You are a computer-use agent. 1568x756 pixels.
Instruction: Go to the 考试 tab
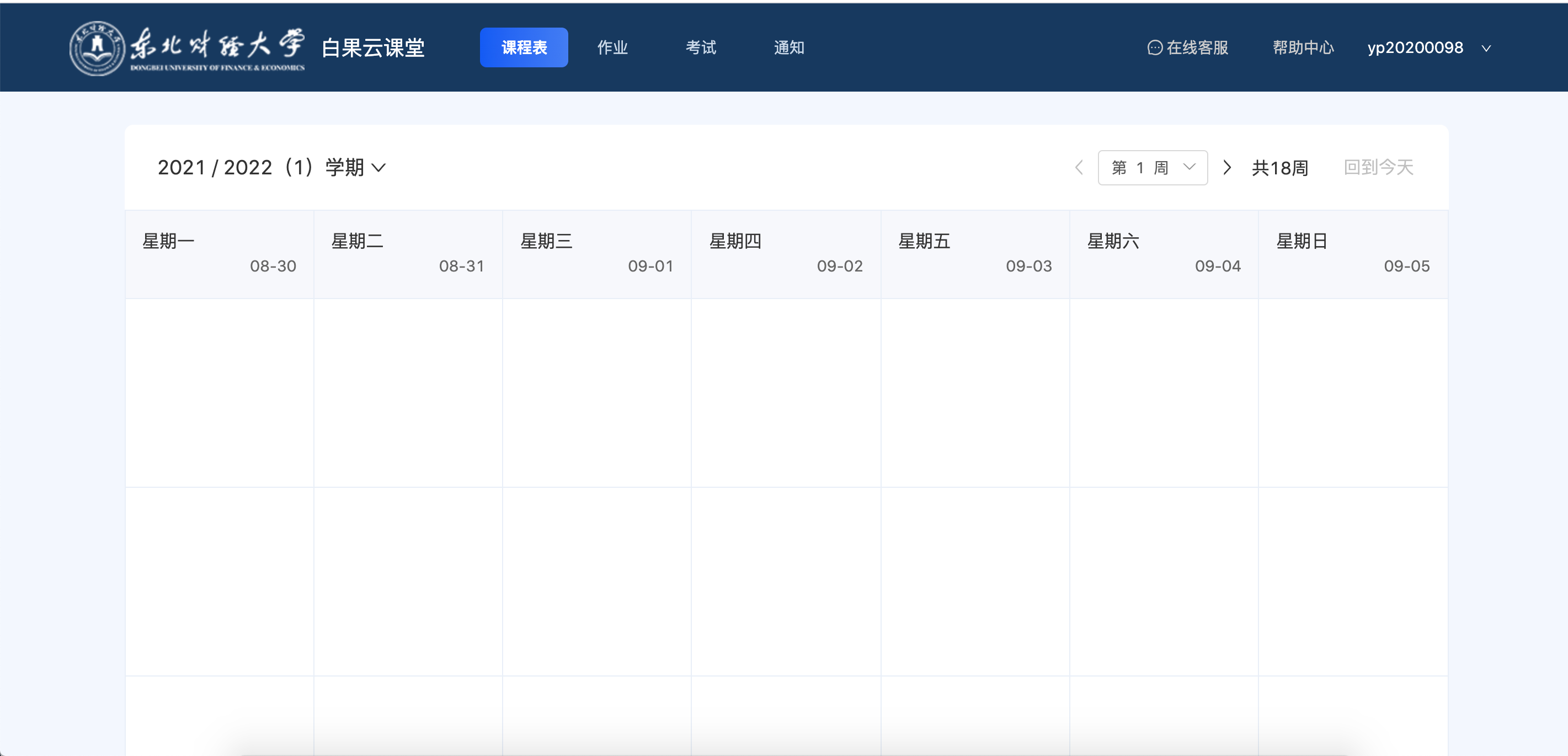pyautogui.click(x=701, y=47)
